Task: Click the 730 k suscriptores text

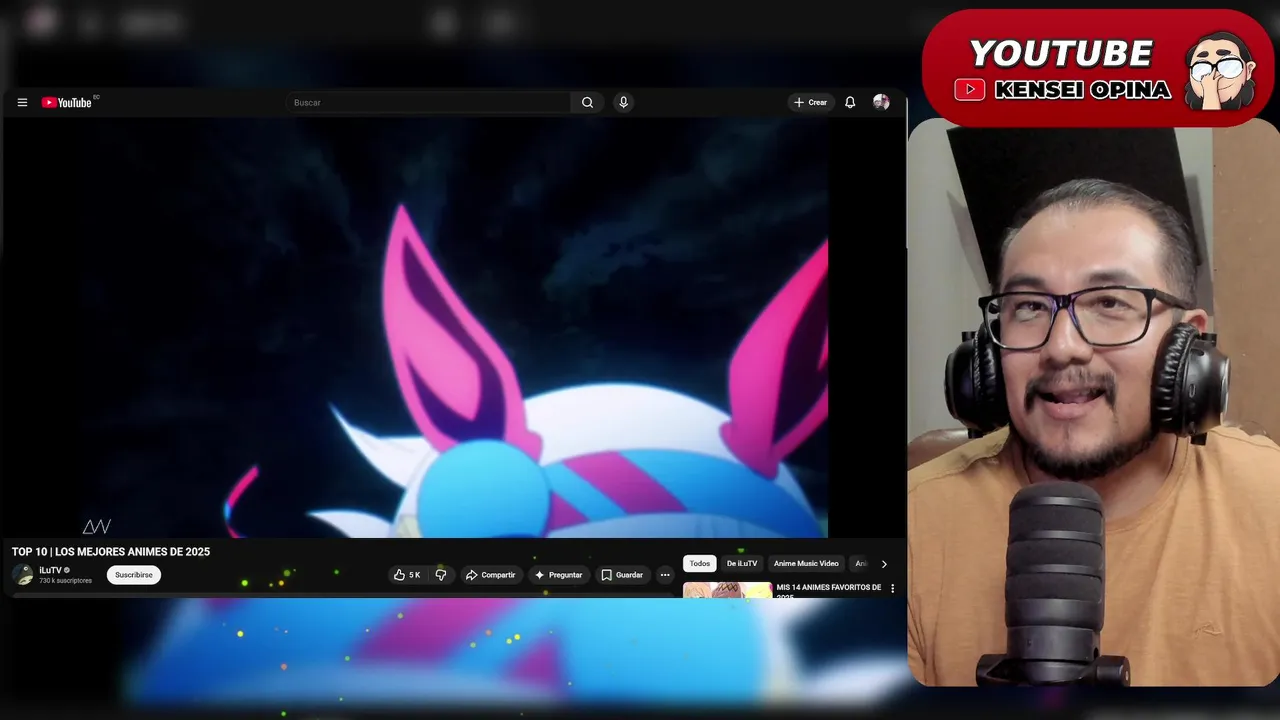Action: tap(65, 581)
